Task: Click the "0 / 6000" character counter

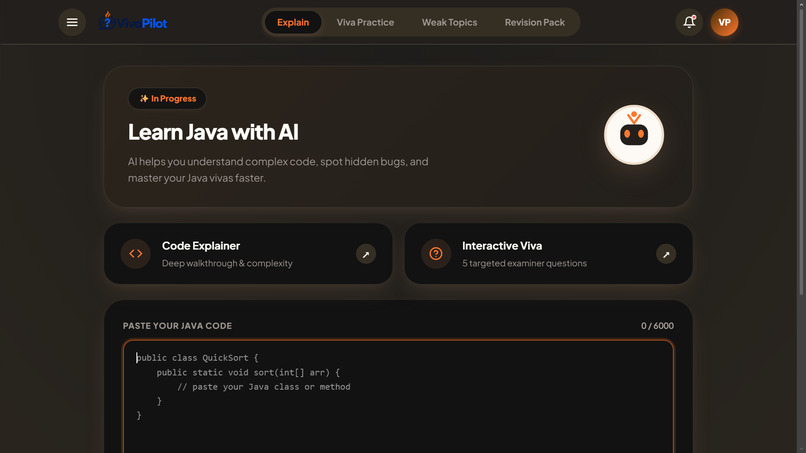Action: click(x=657, y=325)
